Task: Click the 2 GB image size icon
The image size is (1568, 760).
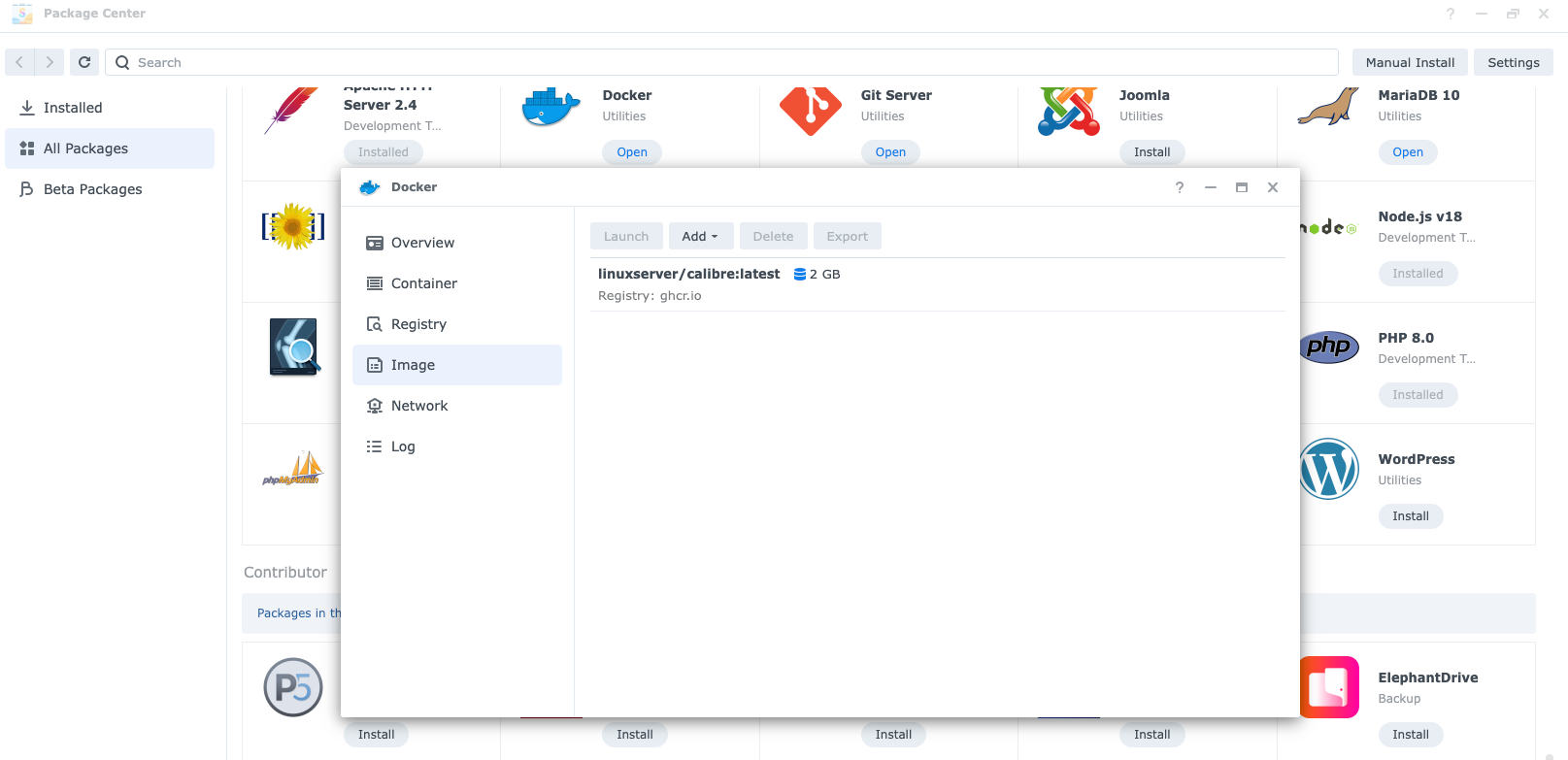Action: [x=800, y=275]
